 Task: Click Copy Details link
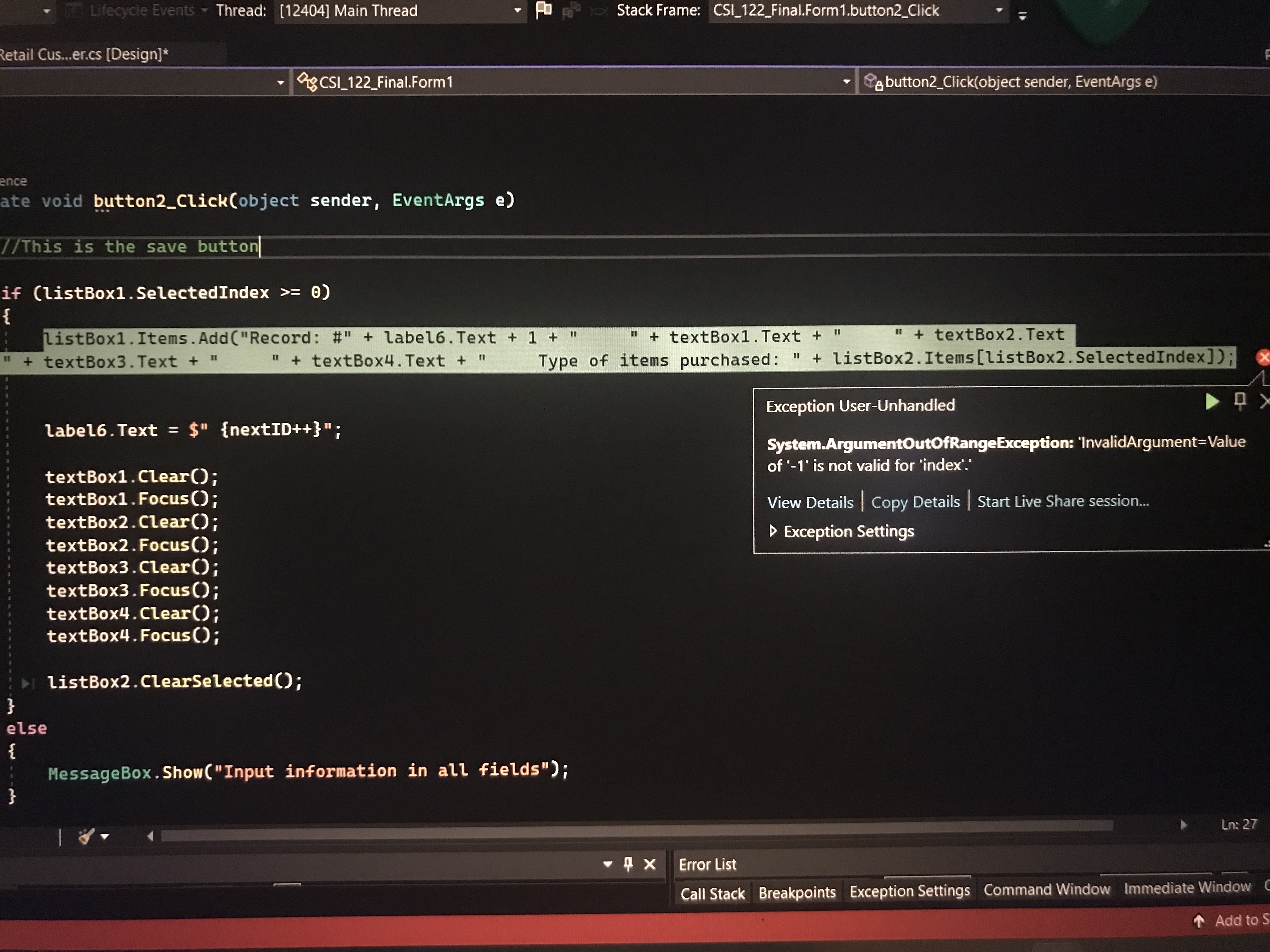pos(915,501)
